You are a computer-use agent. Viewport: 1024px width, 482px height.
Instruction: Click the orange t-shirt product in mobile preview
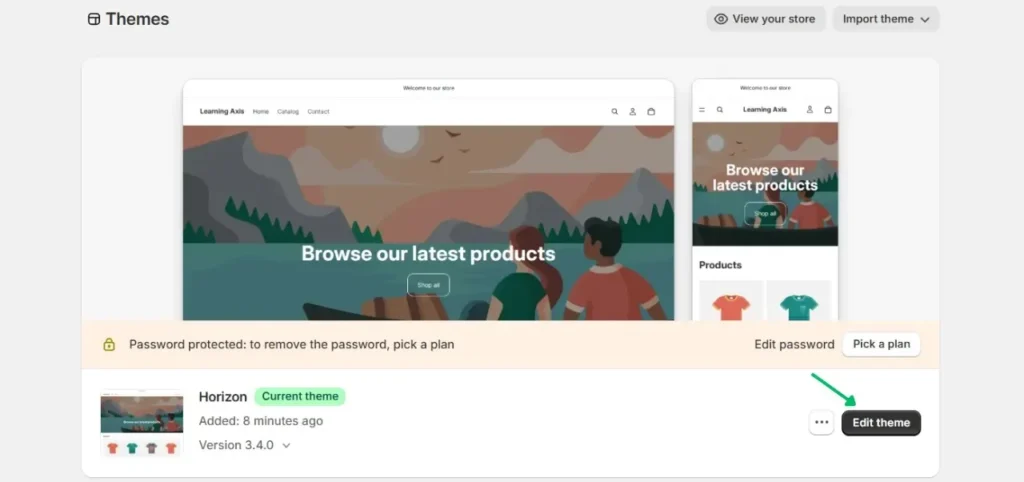click(730, 304)
